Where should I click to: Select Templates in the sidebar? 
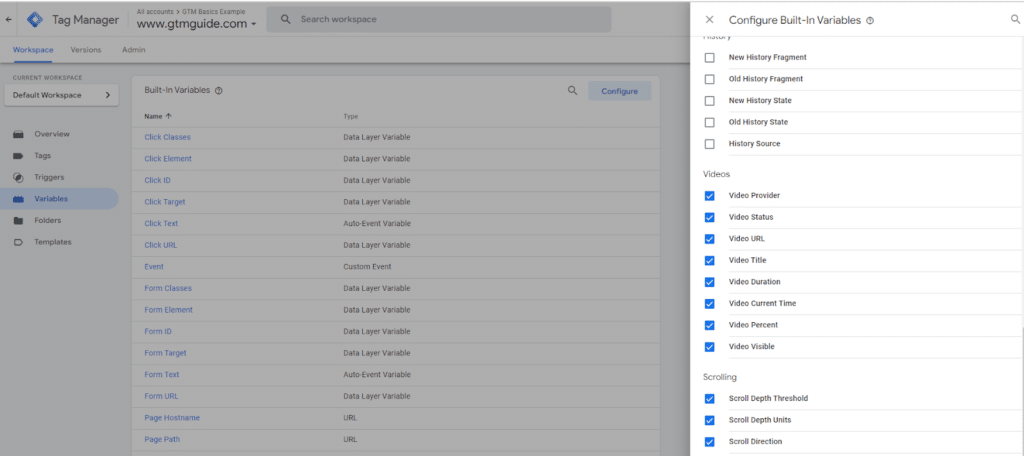point(53,242)
